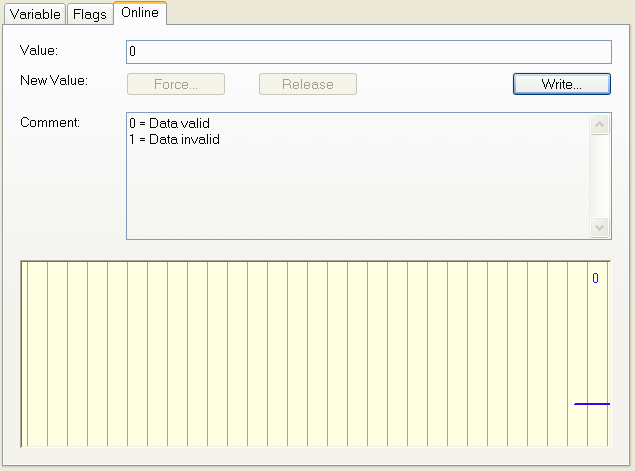Screen dimensions: 635x471
Task: Click the middle of the yellow history chart
Action: click(315, 354)
